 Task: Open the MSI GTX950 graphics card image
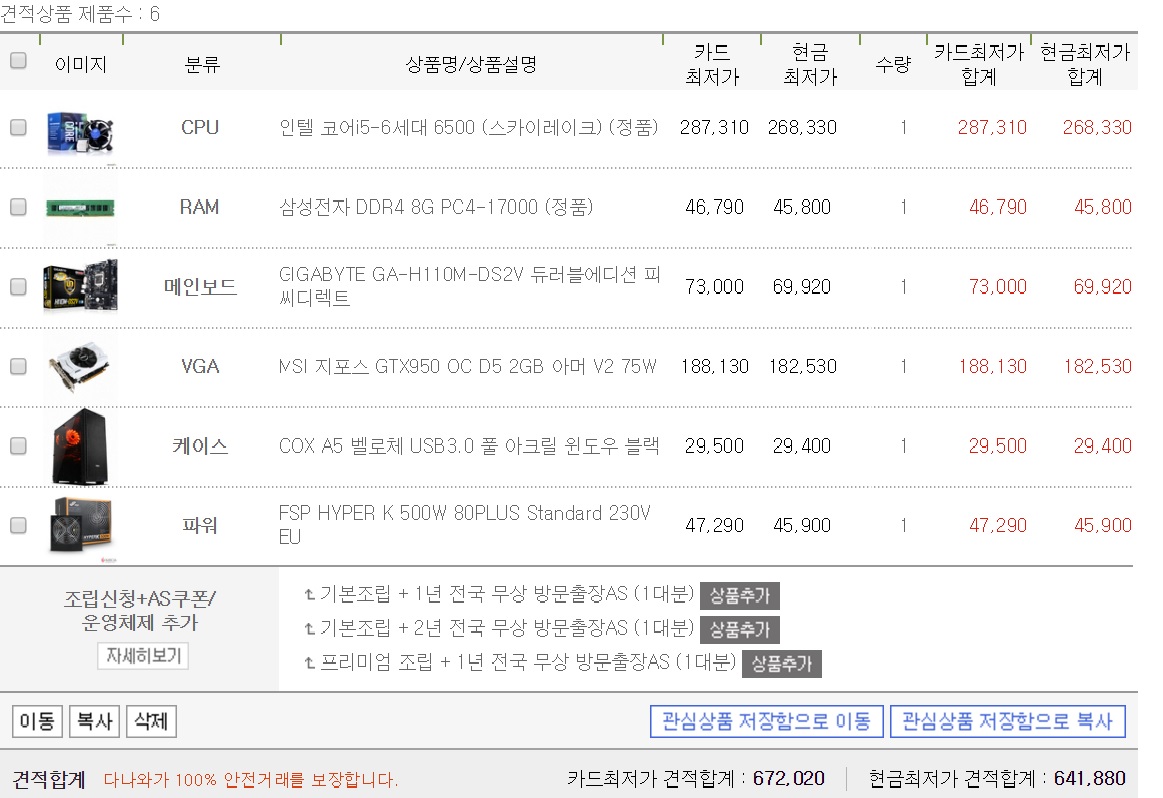[80, 367]
